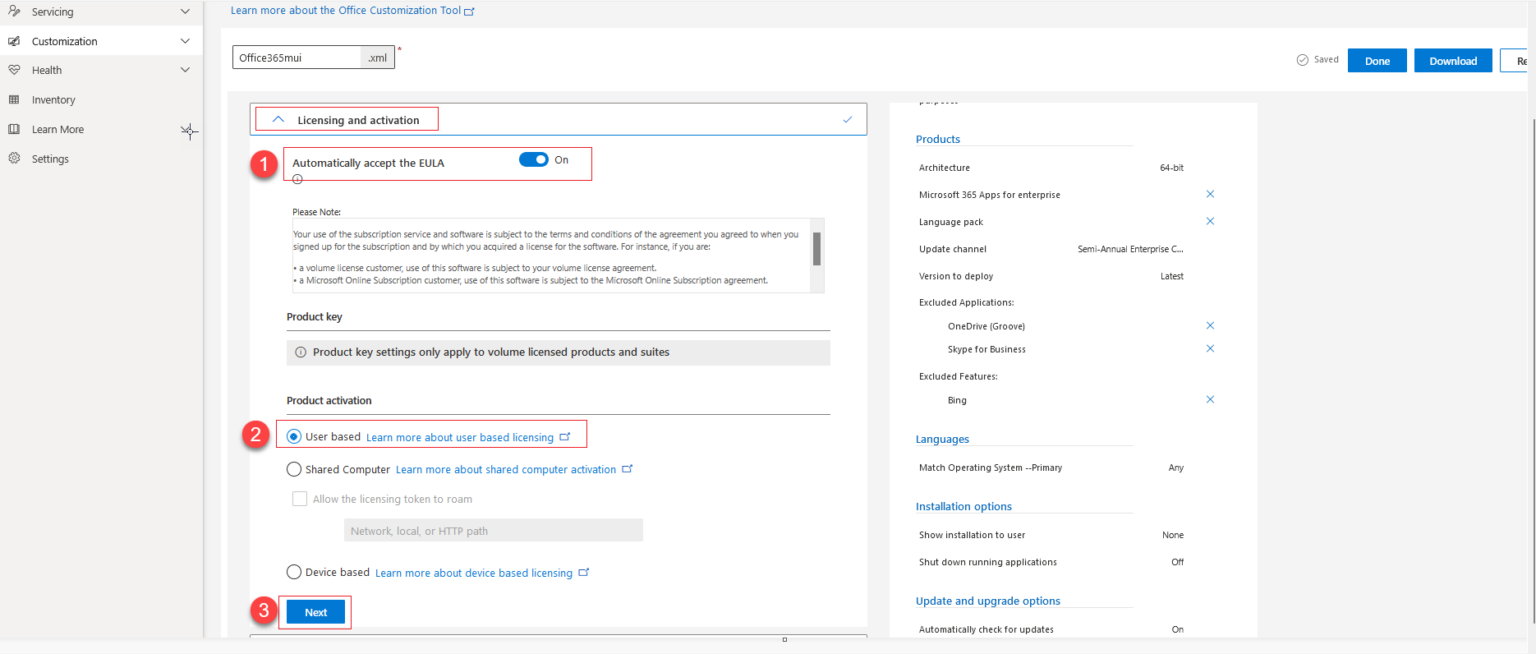Screen dimensions: 1536x654
Task: Remove Bing from Excluded Features via X
Action: click(x=1210, y=399)
